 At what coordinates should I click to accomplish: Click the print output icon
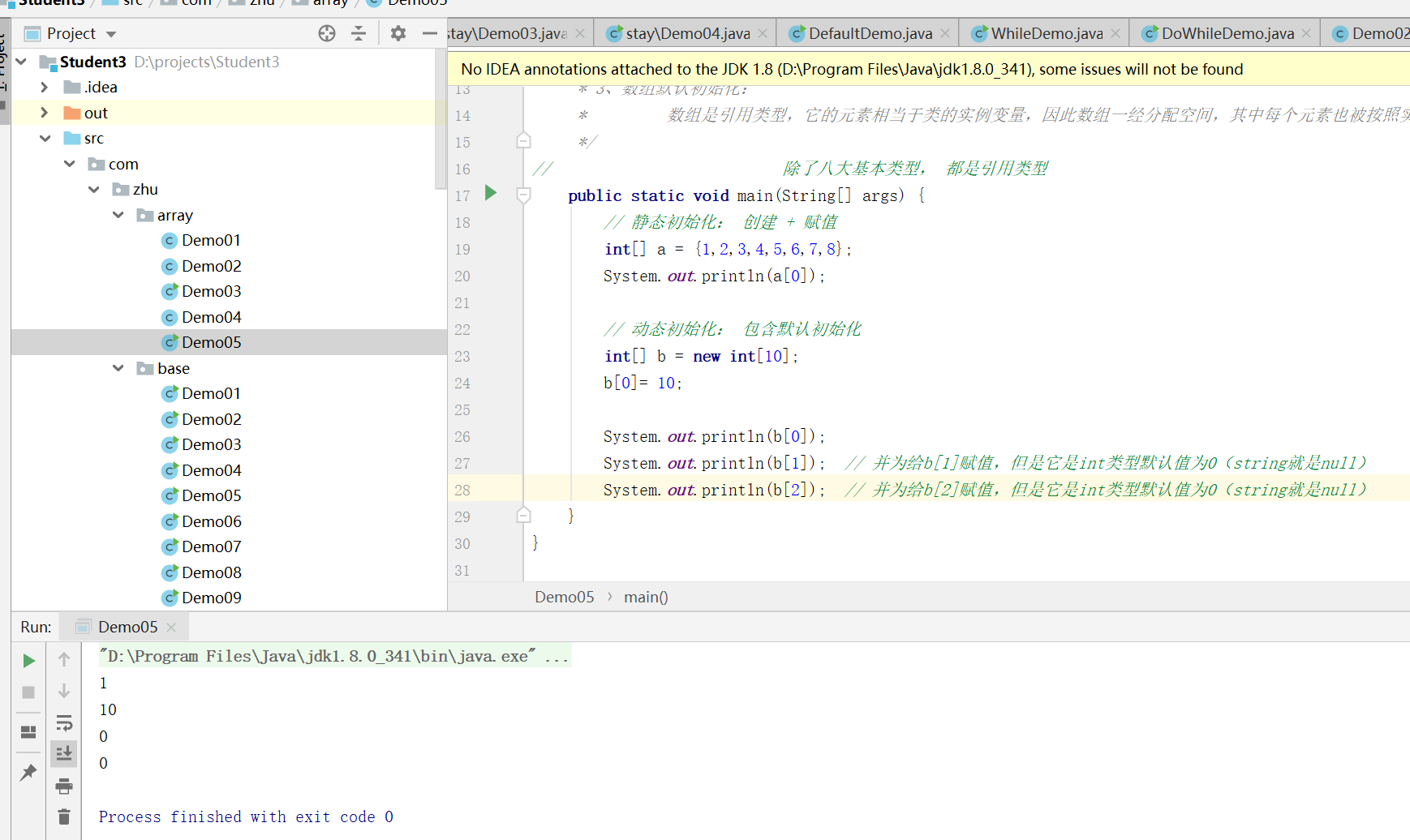tap(64, 786)
